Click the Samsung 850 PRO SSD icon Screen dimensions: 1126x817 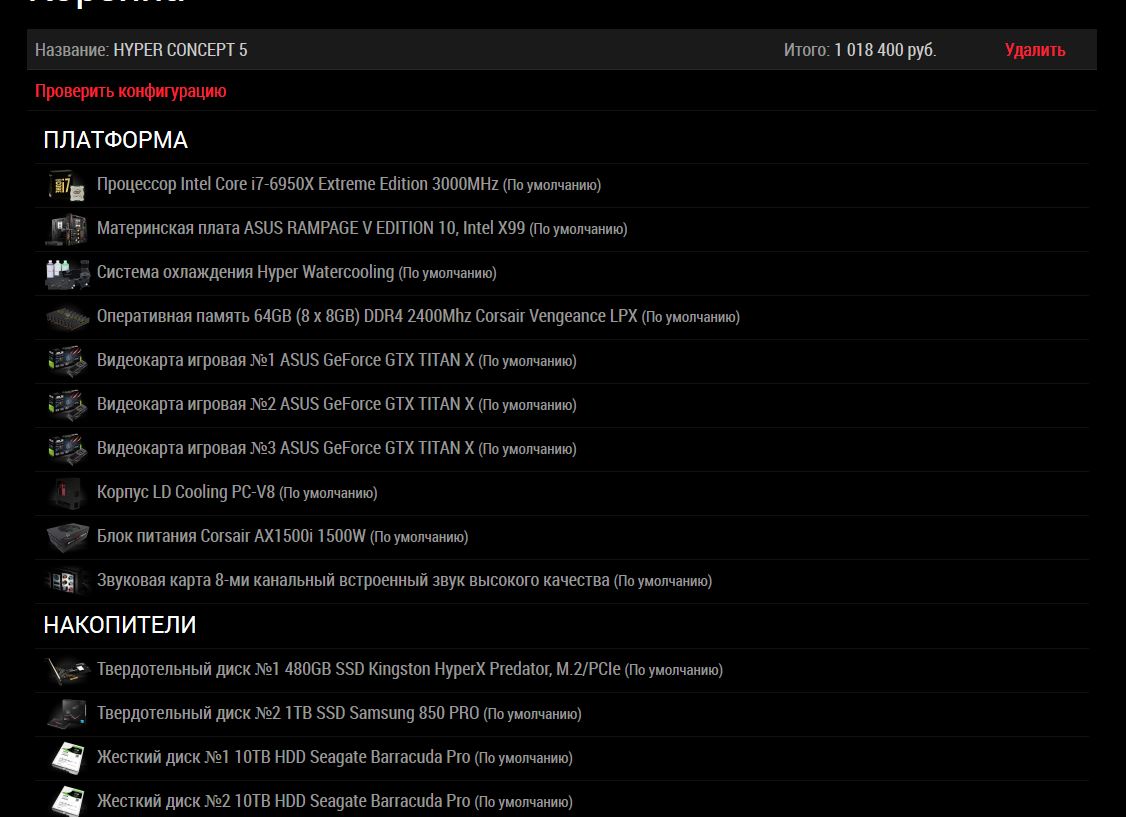pyautogui.click(x=68, y=714)
